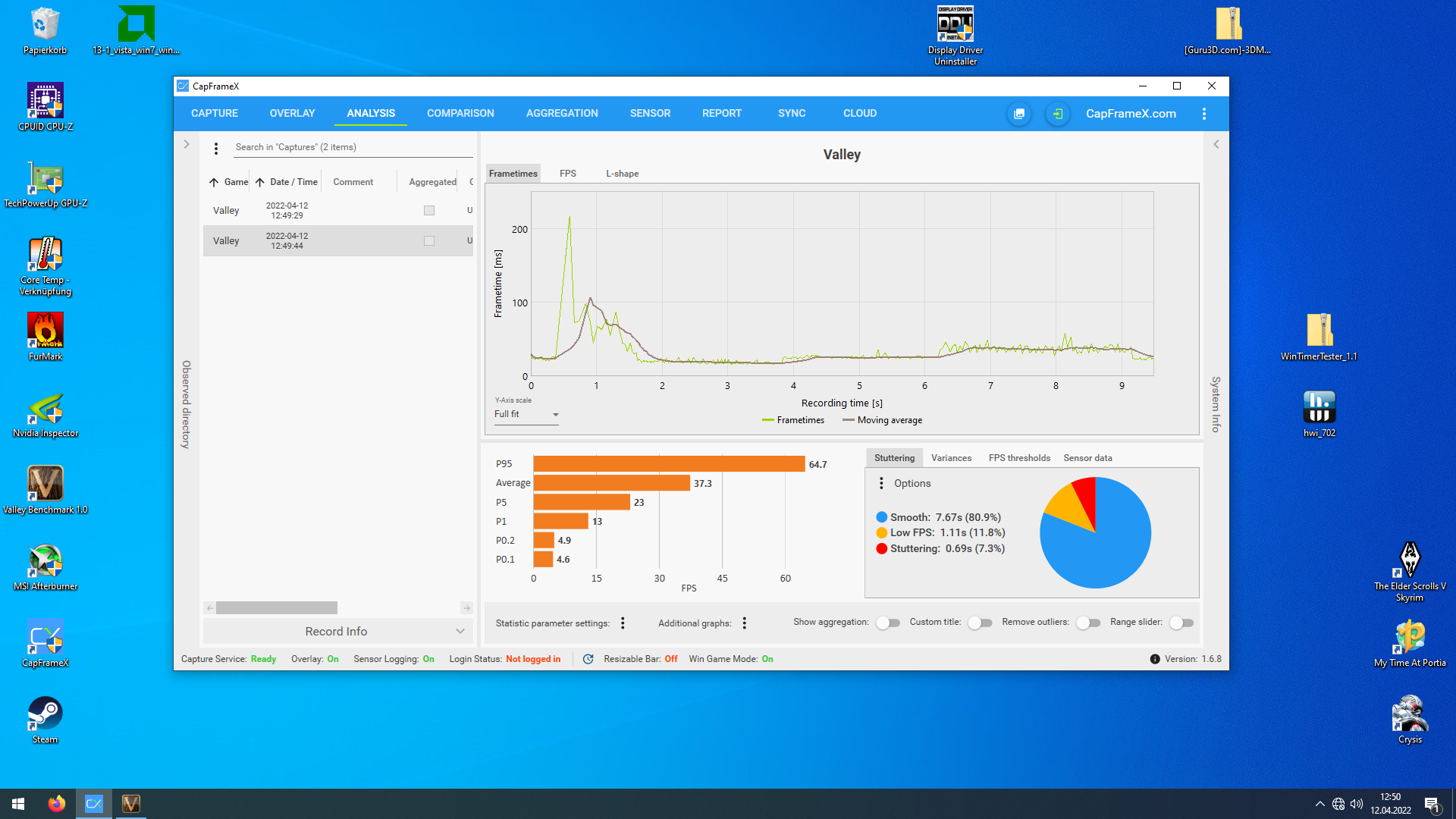Open captures list three-dot options
Screen dimensions: 1456x819
pos(216,149)
